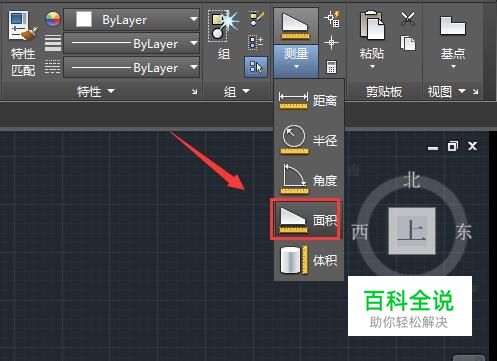Click 东 (East) on ViewCube compass
497x361 pixels.
coord(464,232)
